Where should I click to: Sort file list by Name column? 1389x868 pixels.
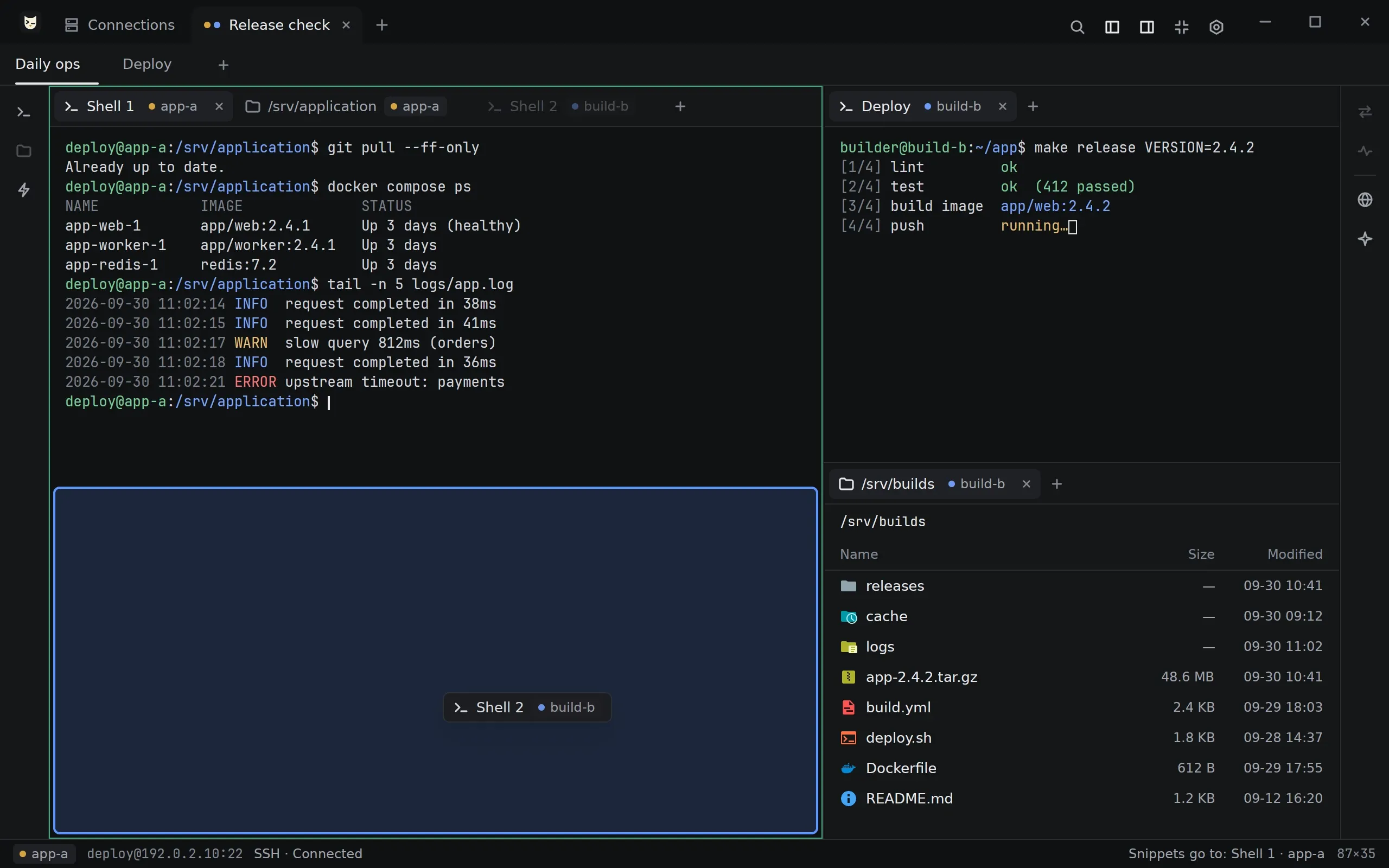[x=859, y=554]
